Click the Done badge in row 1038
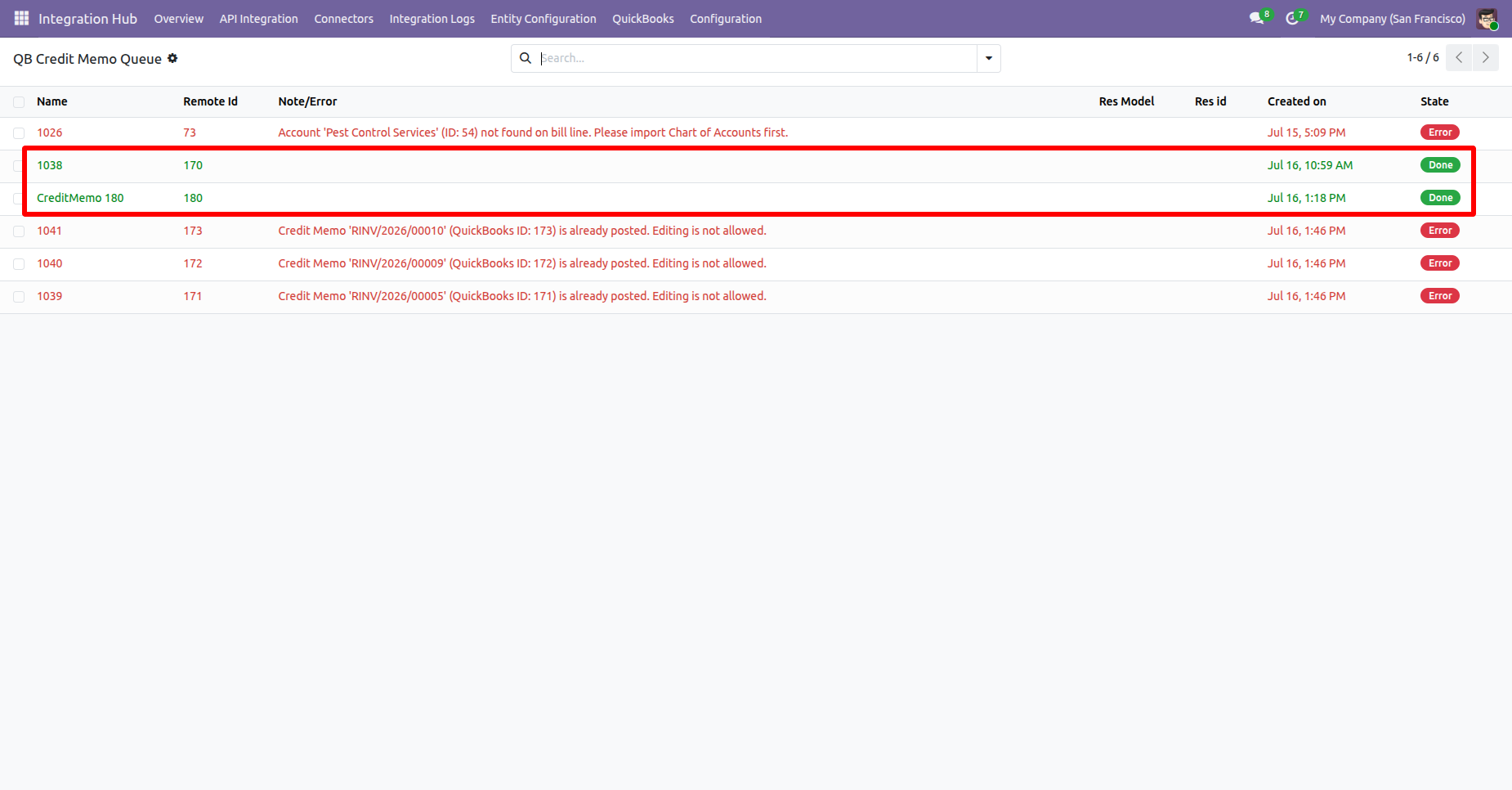Screen dimensions: 1512x790 [1440, 165]
